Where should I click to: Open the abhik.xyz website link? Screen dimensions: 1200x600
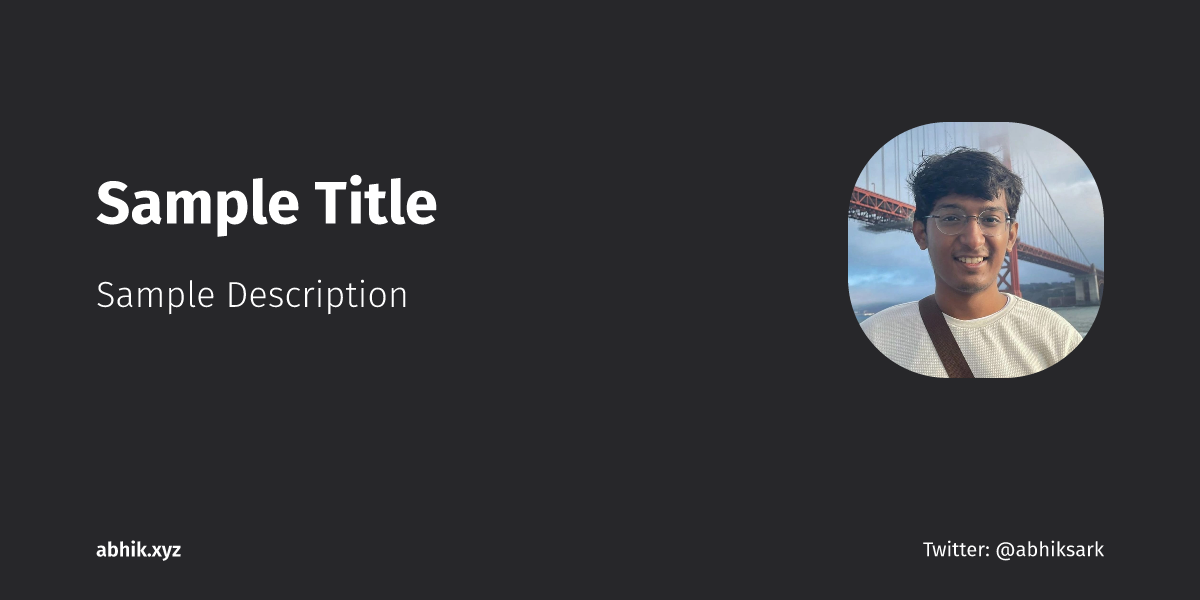point(138,549)
